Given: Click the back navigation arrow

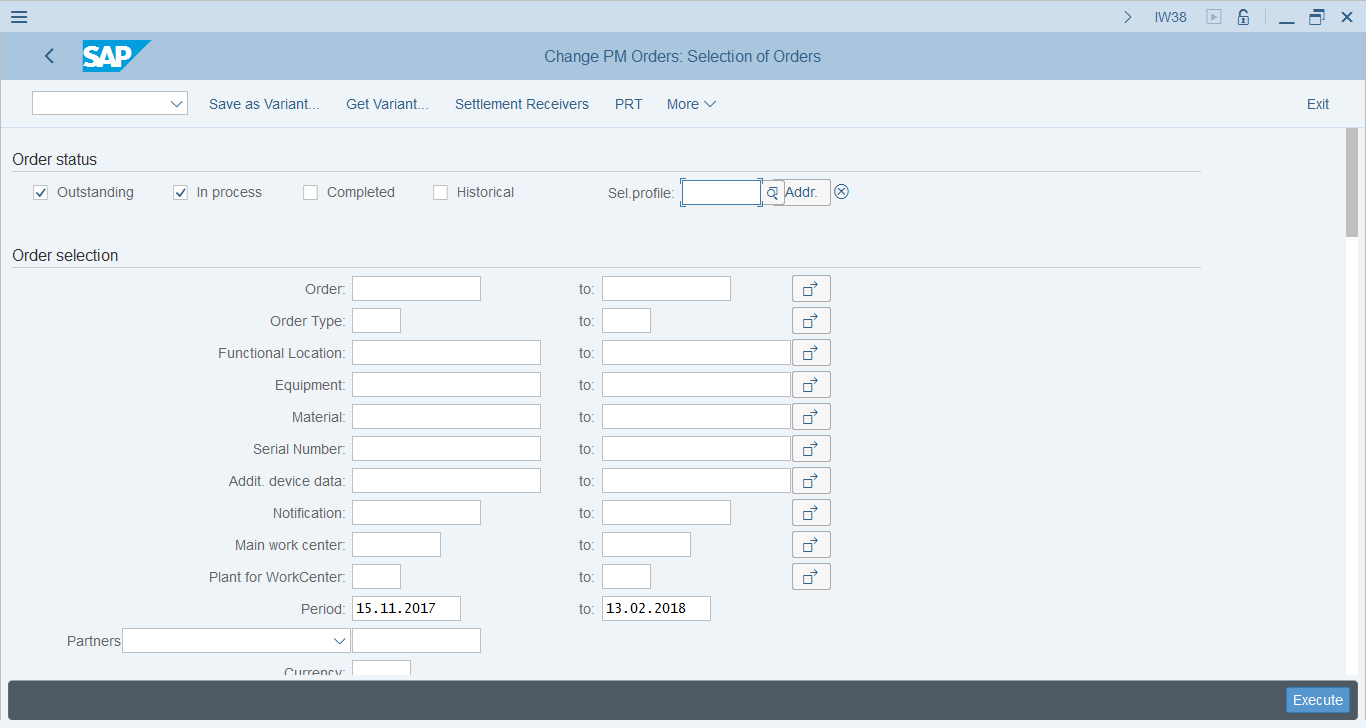Looking at the screenshot, I should tap(49, 56).
